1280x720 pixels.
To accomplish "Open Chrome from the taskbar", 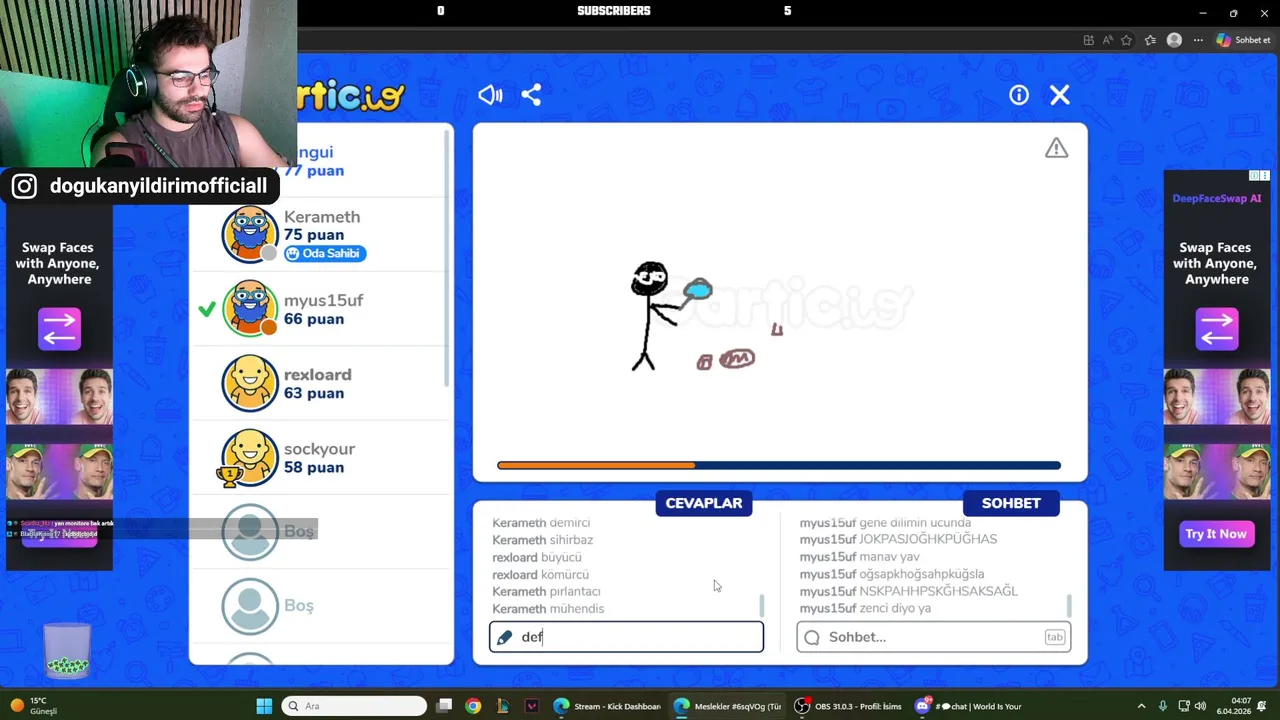I will tap(473, 706).
